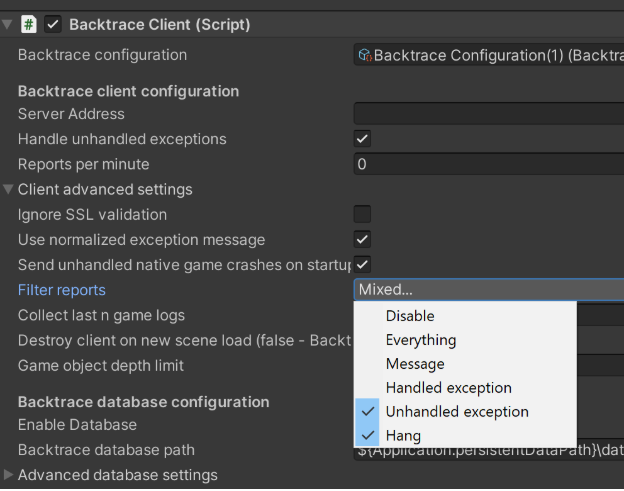Screen dimensions: 624x491
Task: Edit the Reports per minute value
Action: tap(489, 164)
